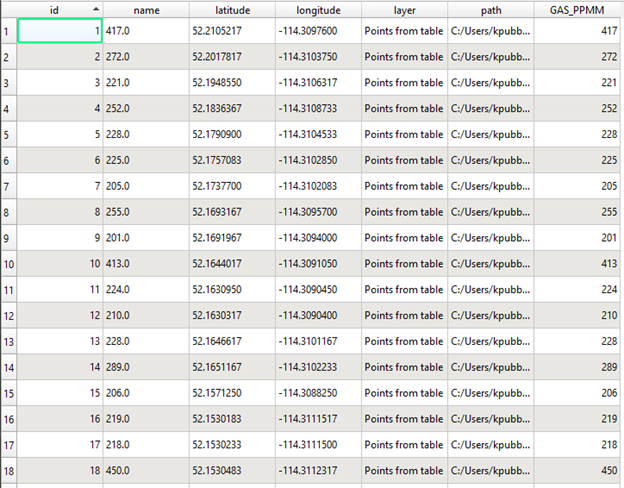Click latitude cell 52.1630317
The image size is (624, 488).
tap(232, 315)
